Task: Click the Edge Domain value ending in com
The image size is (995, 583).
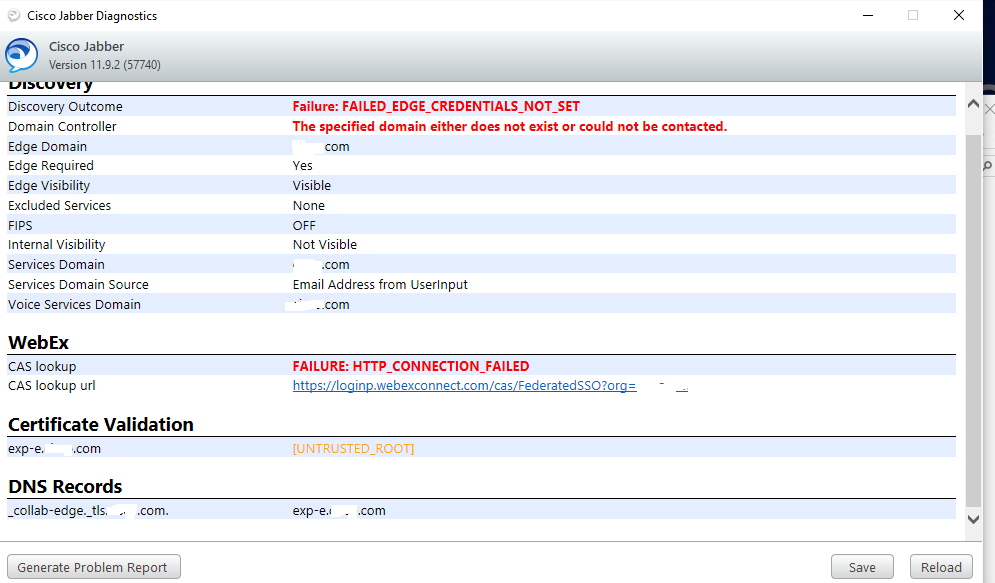Action: pos(321,147)
